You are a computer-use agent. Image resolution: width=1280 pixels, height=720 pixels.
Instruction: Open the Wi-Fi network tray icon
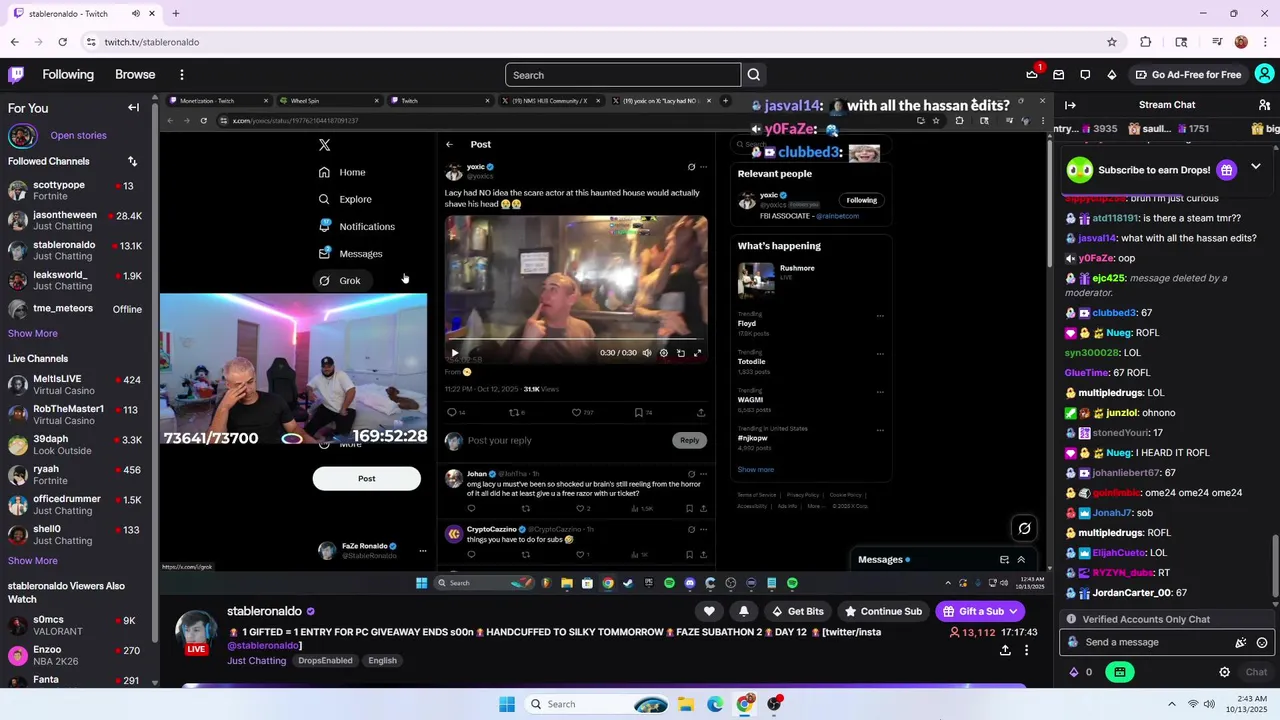click(1193, 704)
